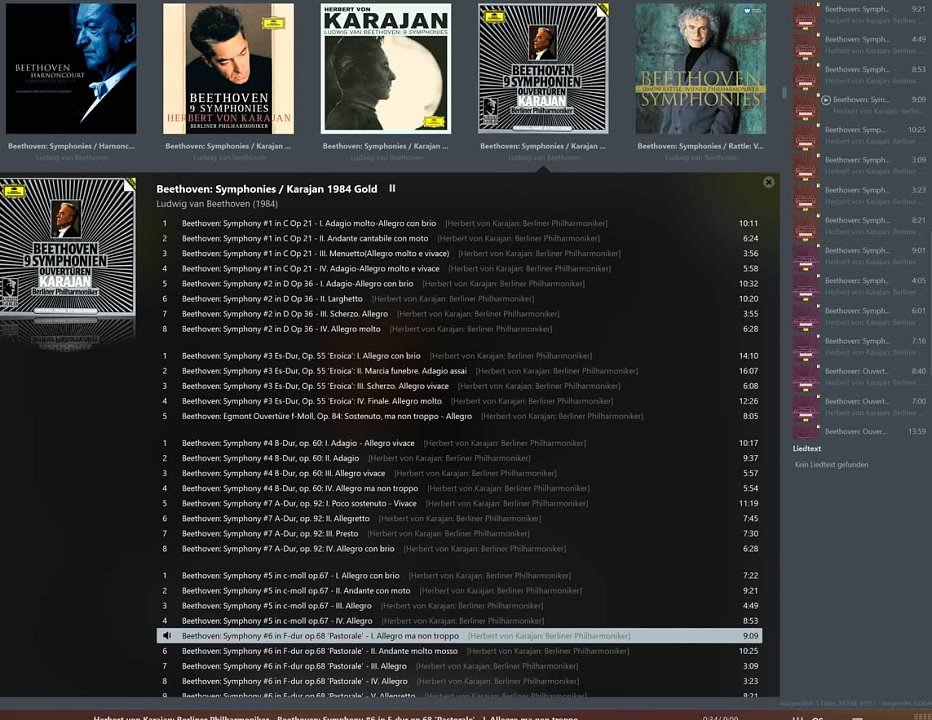Click 'Ludwig van Beethoven (1984)' subtitle
932x720 pixels.
coord(217,204)
